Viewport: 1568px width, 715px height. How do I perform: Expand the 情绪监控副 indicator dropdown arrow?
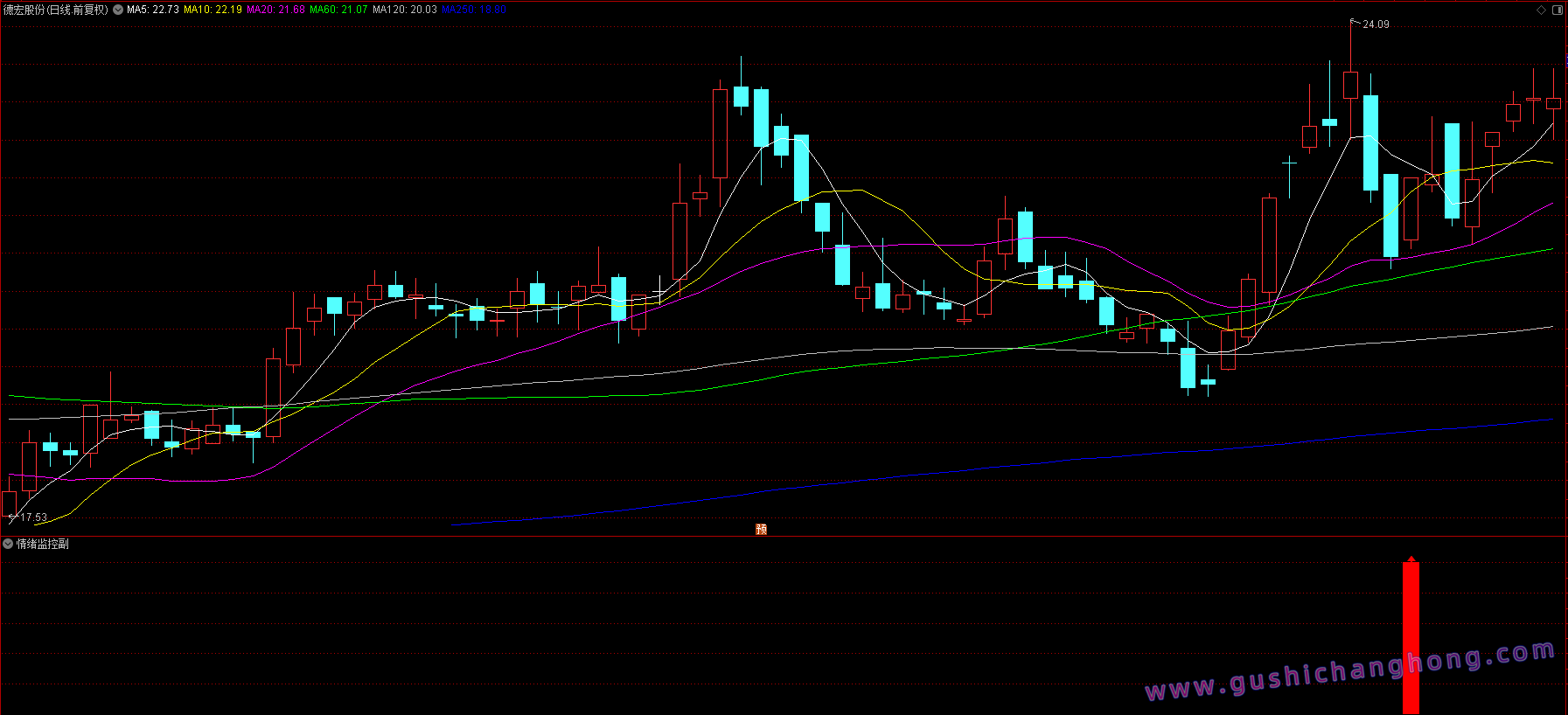(8, 544)
